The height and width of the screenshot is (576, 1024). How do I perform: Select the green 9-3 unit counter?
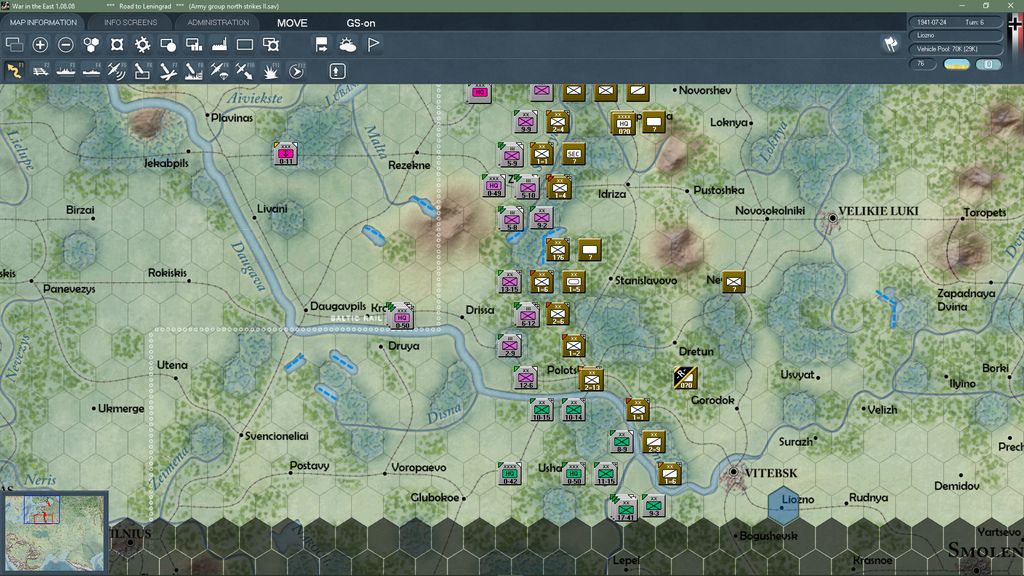coord(654,505)
